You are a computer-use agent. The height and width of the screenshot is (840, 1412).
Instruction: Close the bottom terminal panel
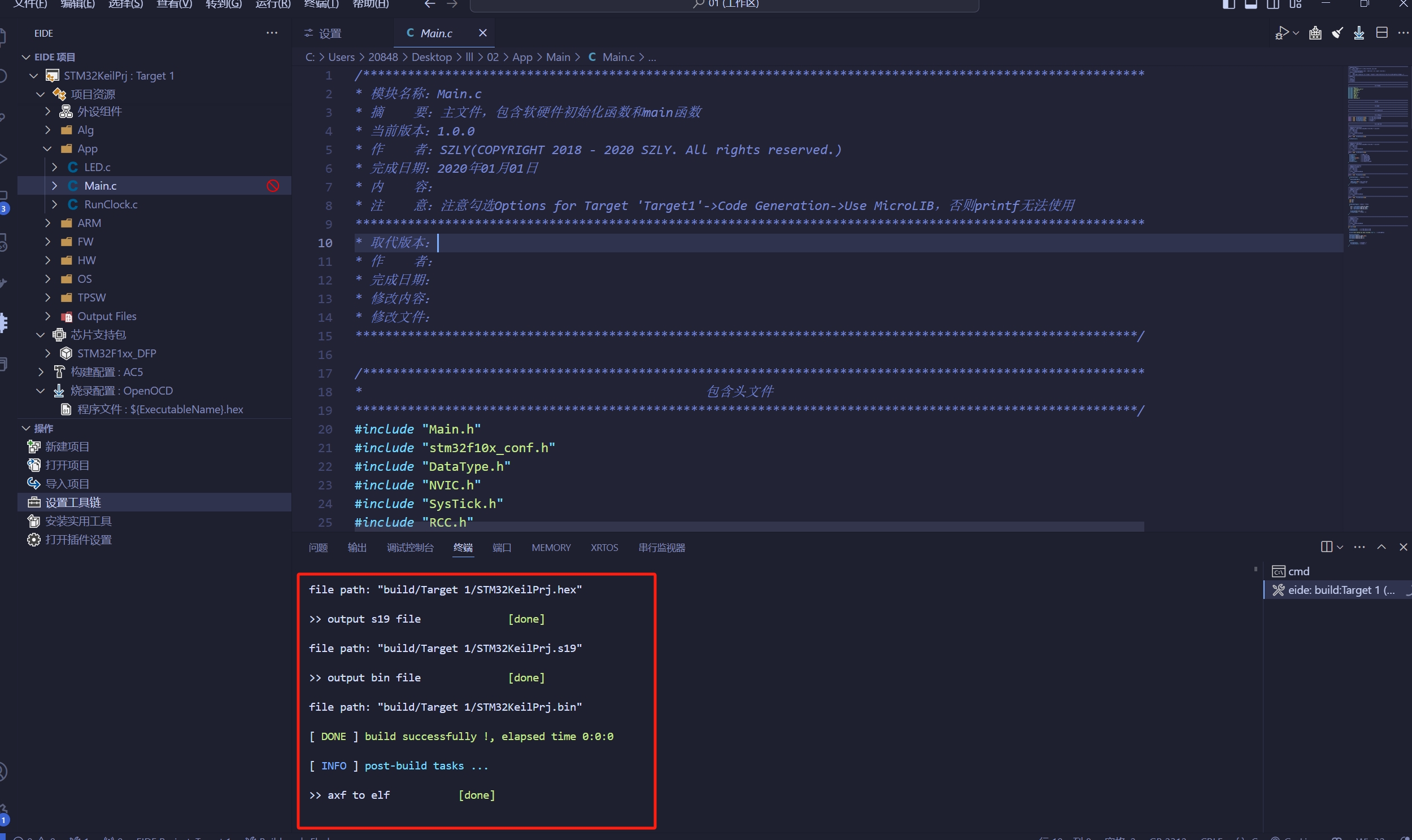click(1403, 547)
